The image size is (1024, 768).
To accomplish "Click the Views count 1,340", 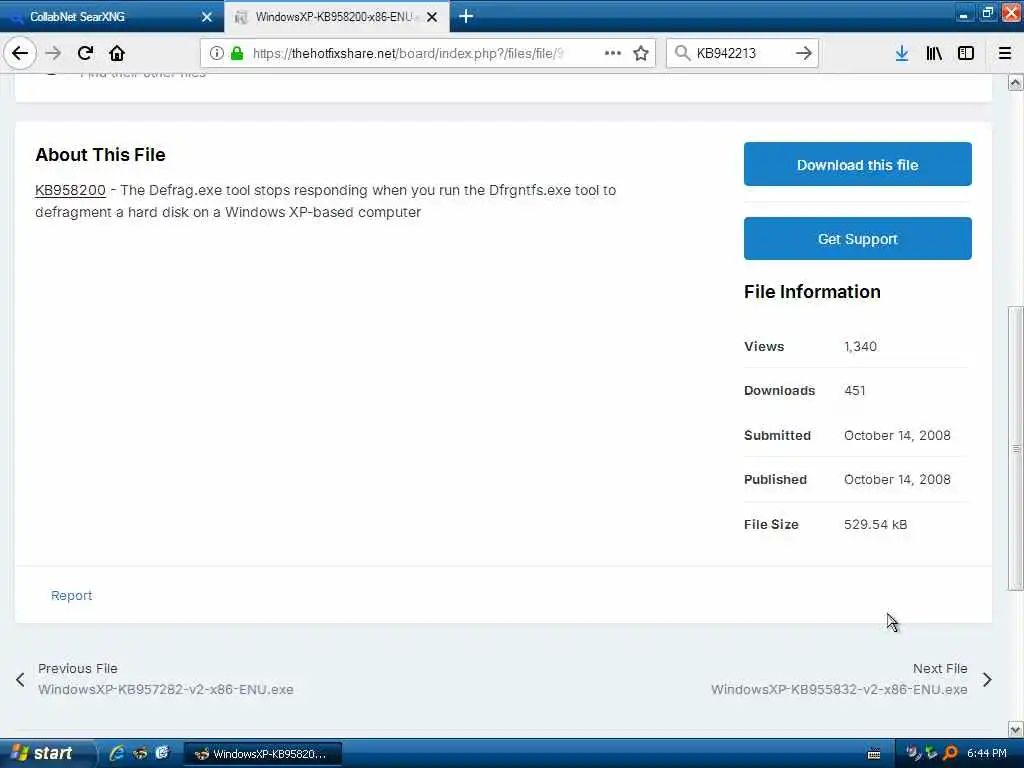I will [860, 347].
